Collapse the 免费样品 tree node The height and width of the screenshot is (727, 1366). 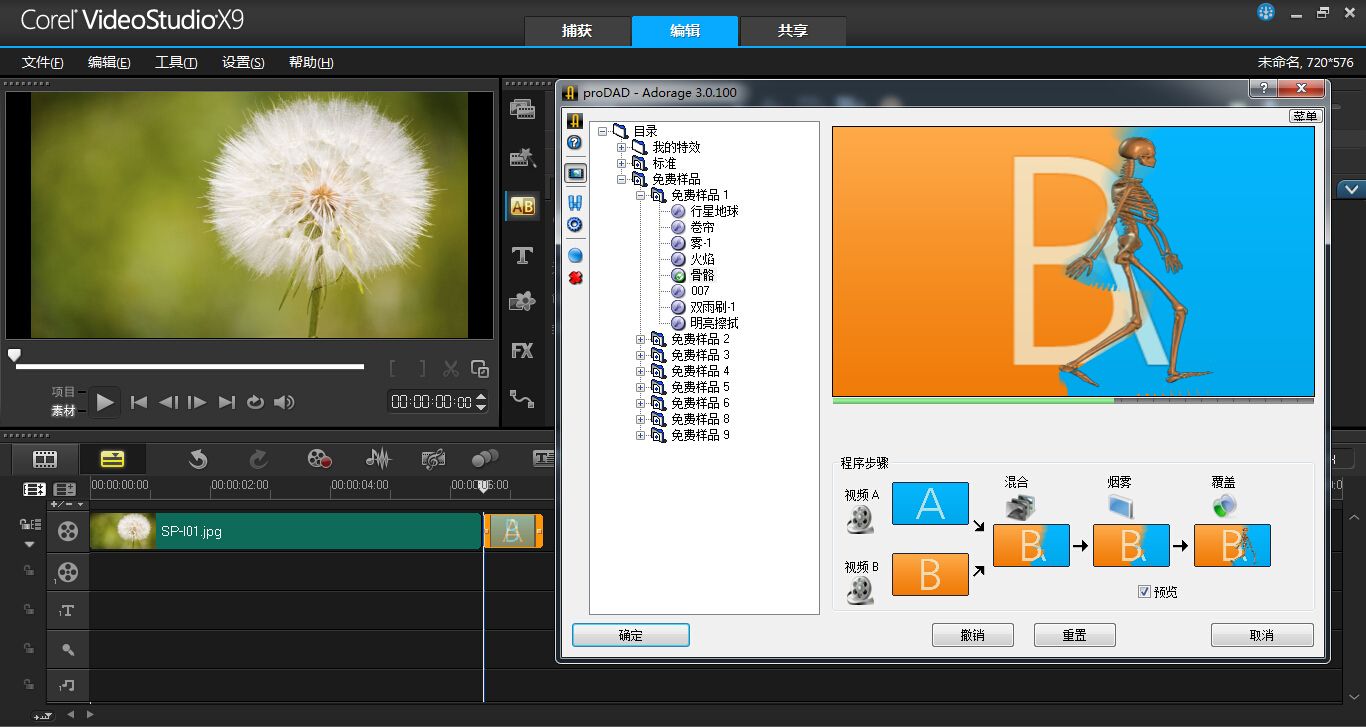click(x=622, y=179)
